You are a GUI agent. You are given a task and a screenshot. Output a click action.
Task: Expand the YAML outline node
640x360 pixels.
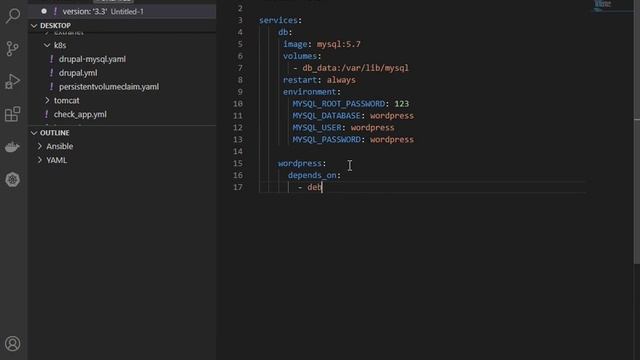pyautogui.click(x=40, y=160)
